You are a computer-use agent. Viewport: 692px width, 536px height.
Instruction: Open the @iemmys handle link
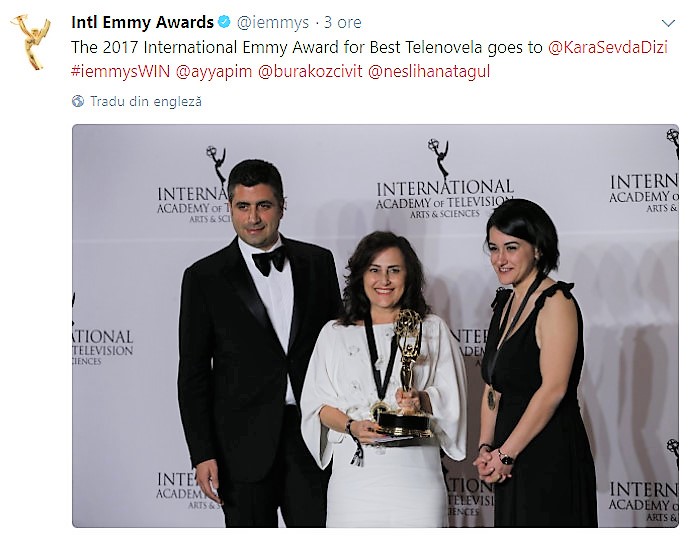coord(273,22)
